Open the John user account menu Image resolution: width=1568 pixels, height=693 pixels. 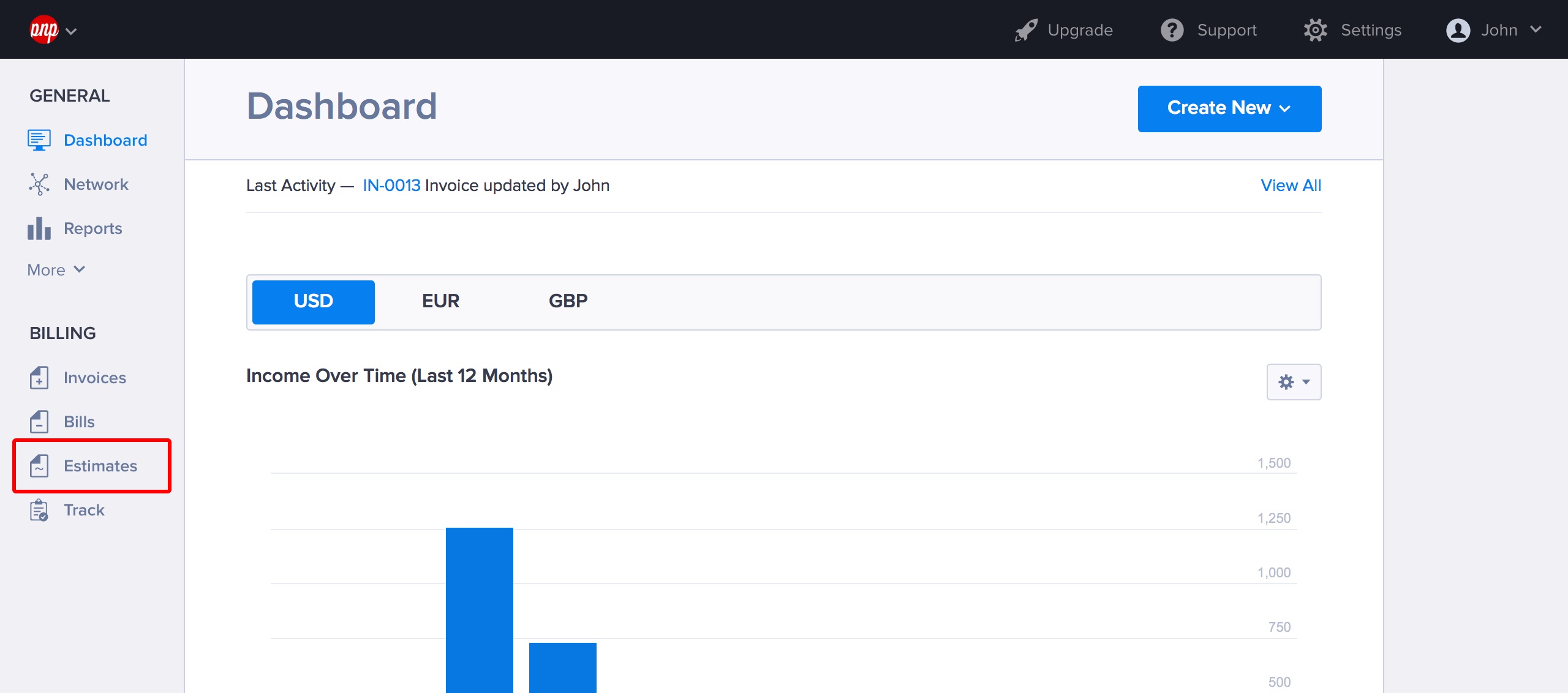click(x=1494, y=30)
